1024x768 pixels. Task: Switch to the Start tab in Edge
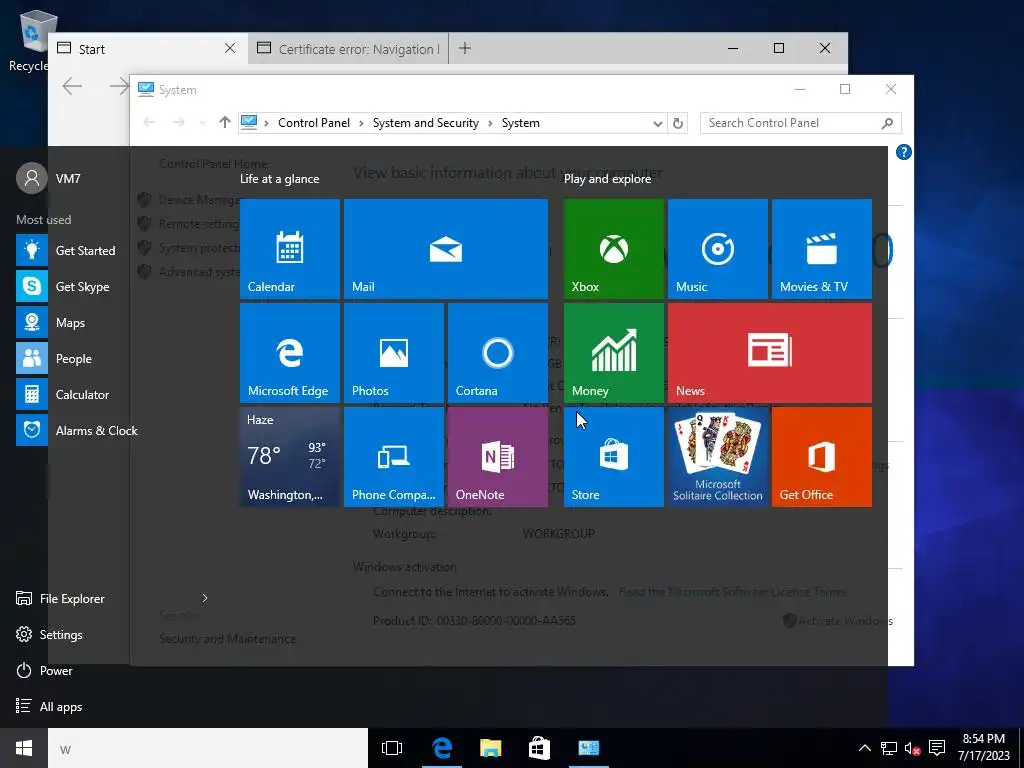click(x=148, y=48)
